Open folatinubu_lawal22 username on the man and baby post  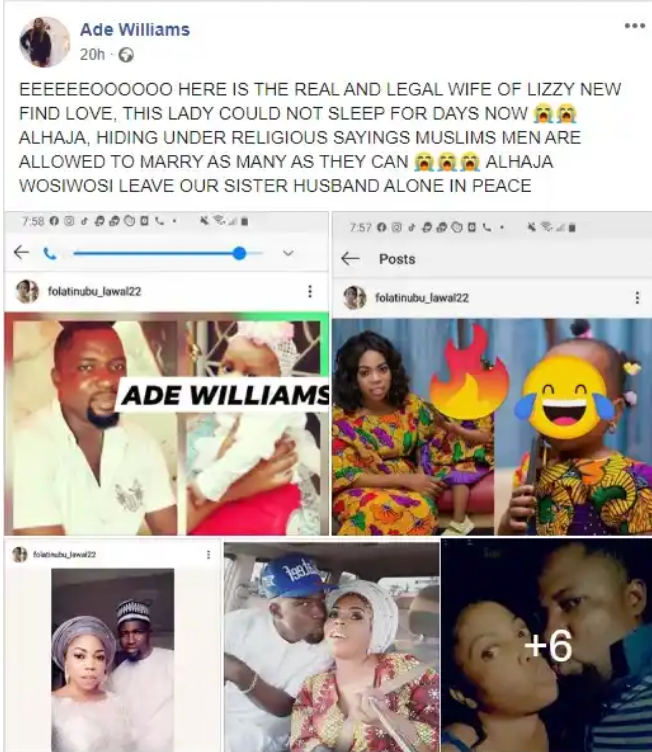click(x=95, y=292)
